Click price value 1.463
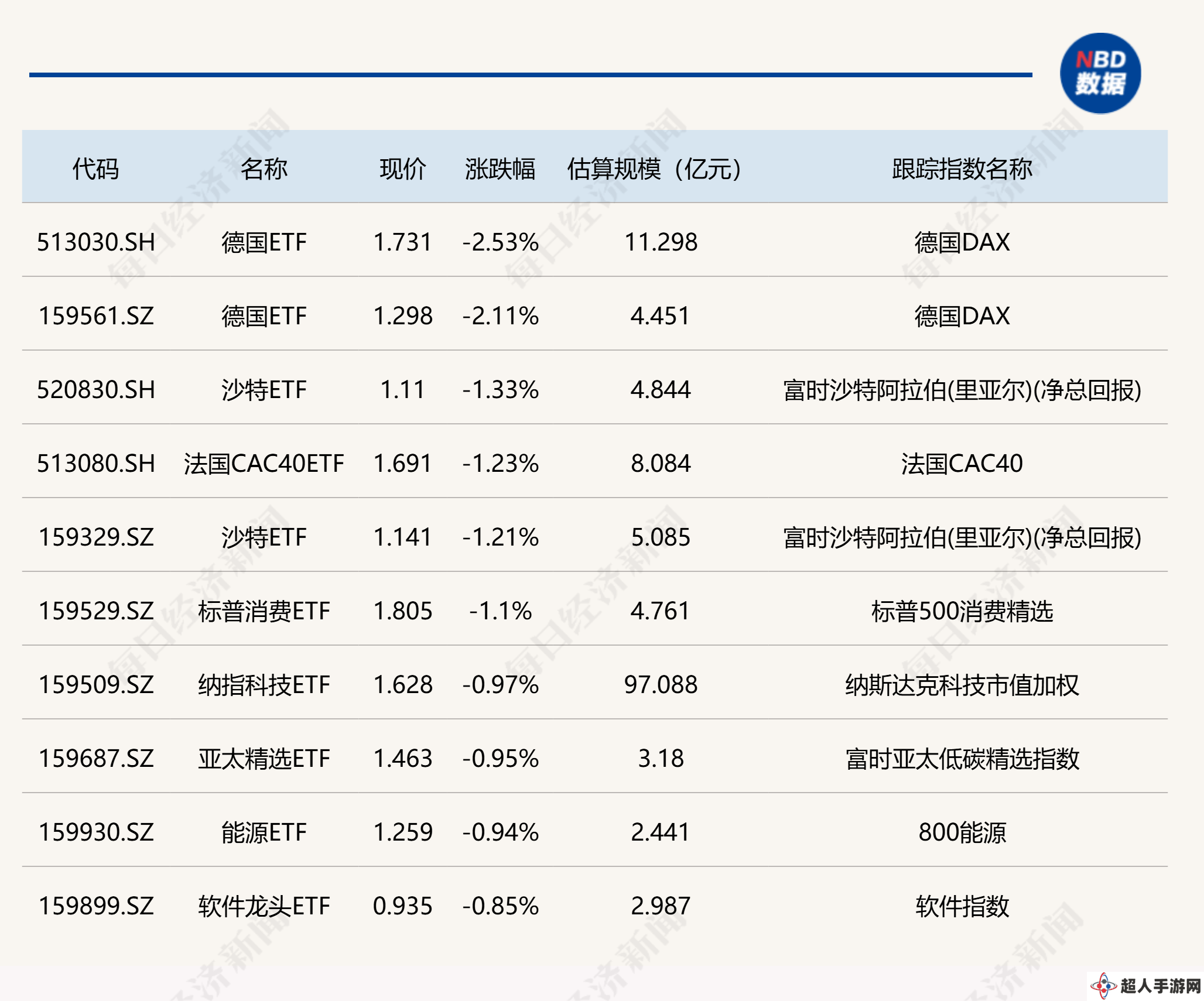The width and height of the screenshot is (1204, 1001). pos(403,758)
